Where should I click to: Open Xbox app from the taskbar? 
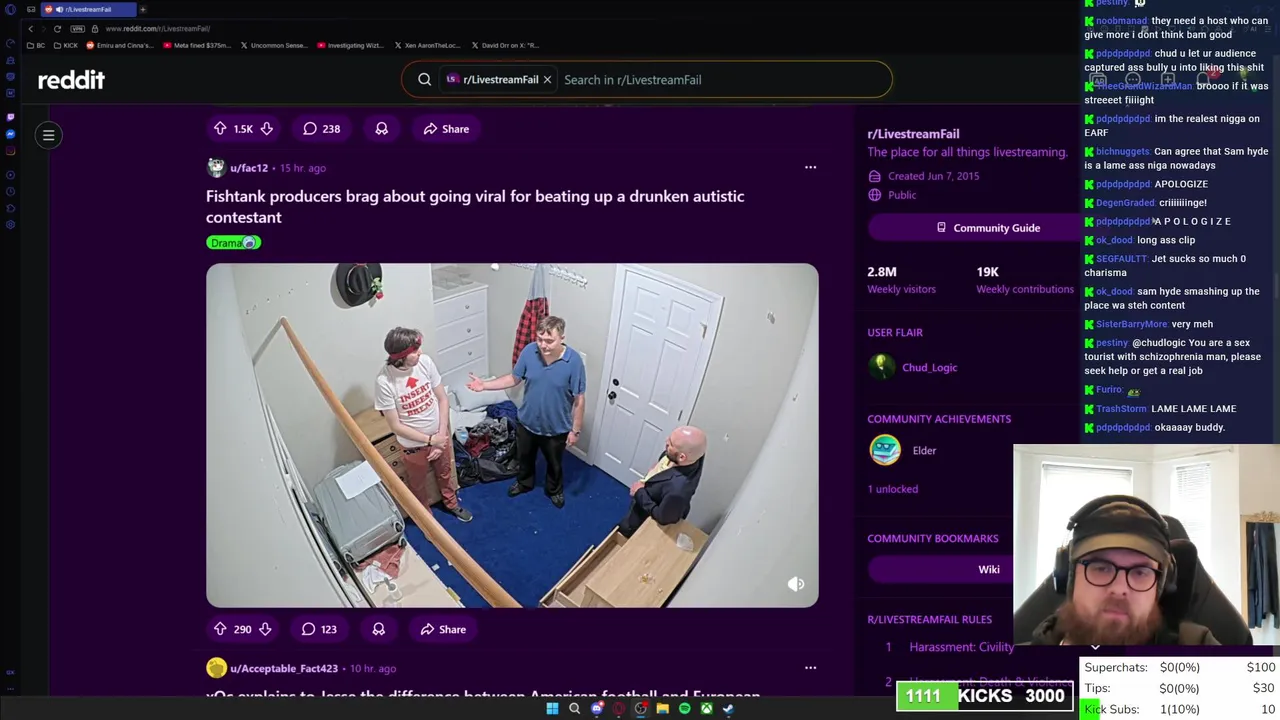click(707, 709)
